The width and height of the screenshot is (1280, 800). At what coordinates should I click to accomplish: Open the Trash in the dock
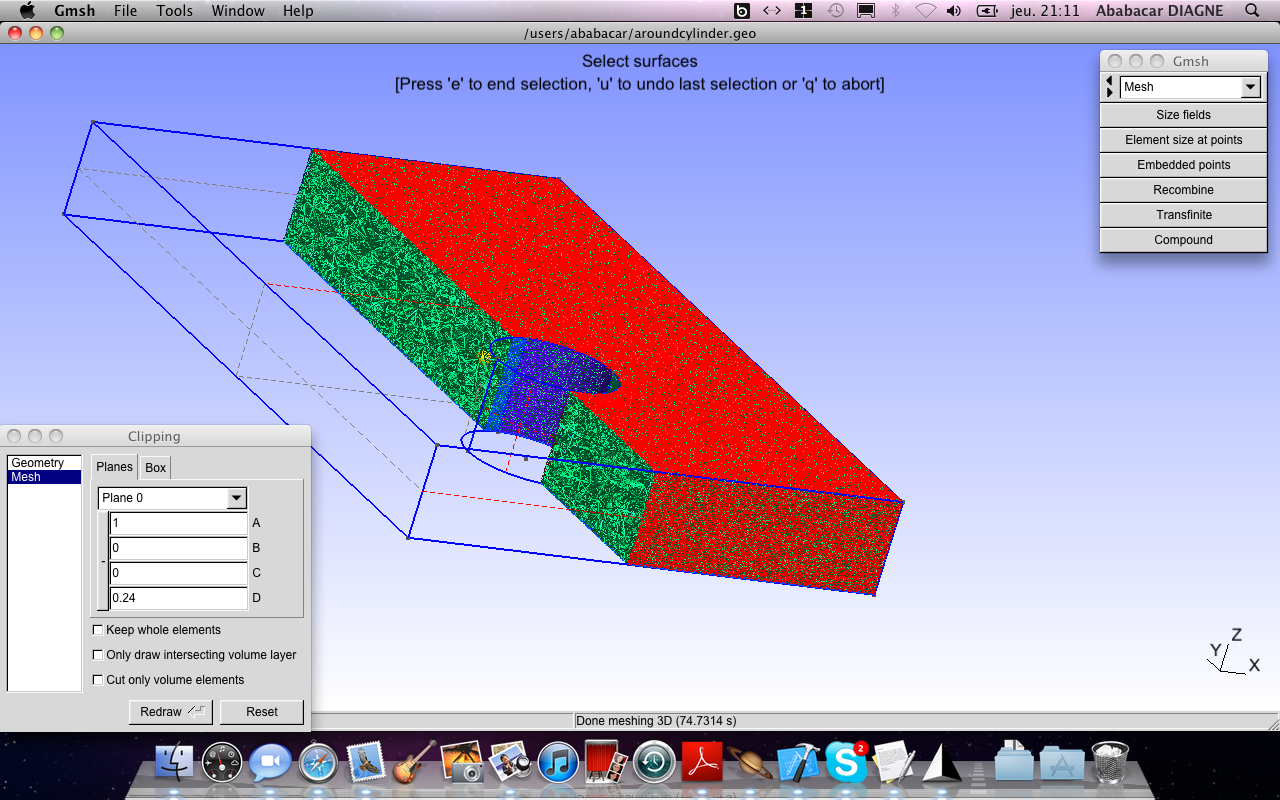(1110, 763)
